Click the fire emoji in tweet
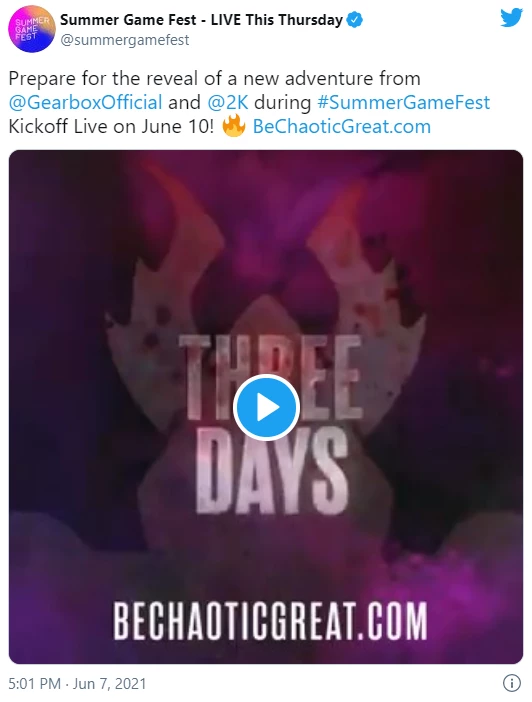The image size is (532, 702). coord(234,126)
